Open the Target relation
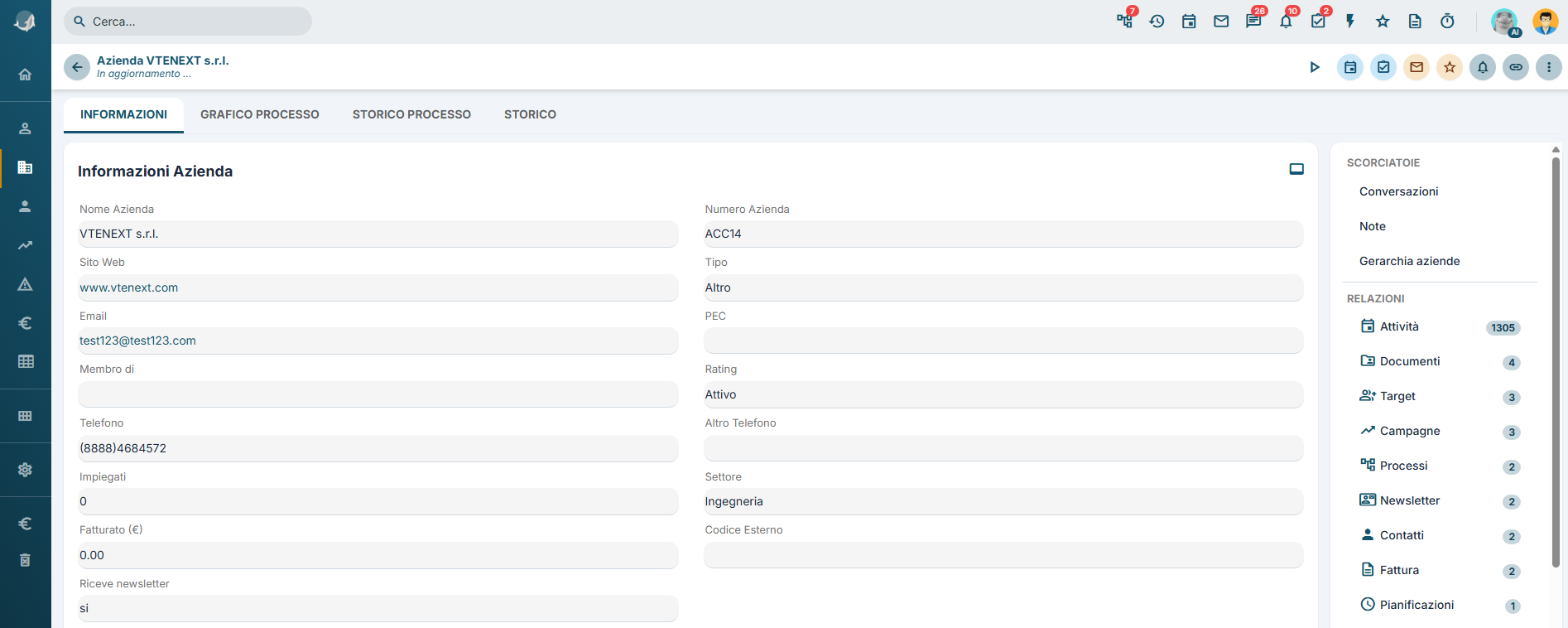 pyautogui.click(x=1441, y=396)
